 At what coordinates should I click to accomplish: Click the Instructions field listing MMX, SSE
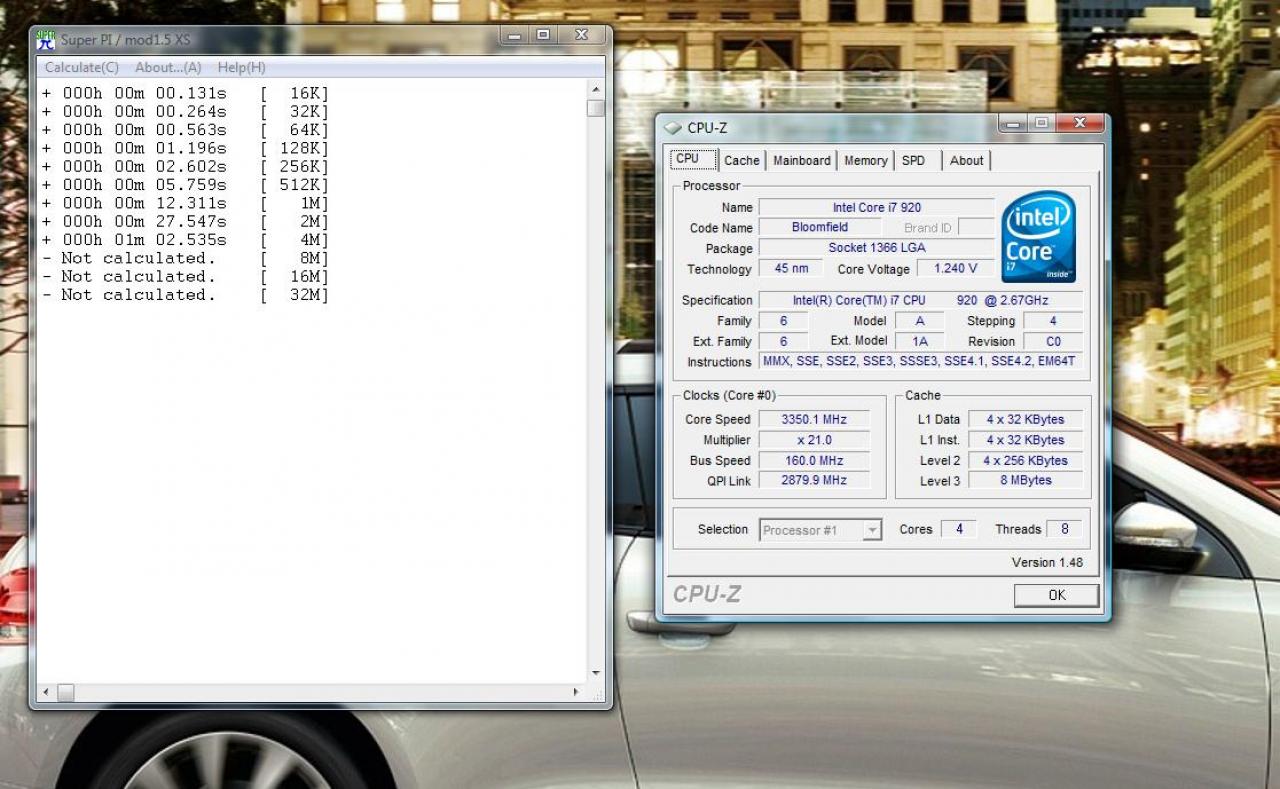coord(920,361)
